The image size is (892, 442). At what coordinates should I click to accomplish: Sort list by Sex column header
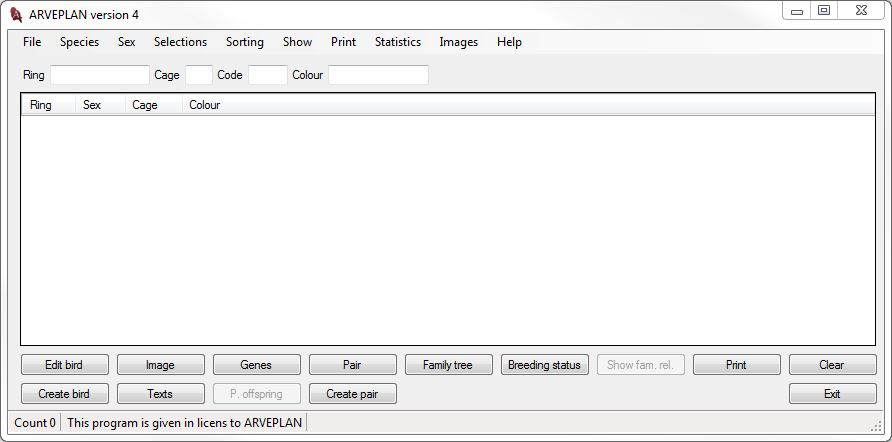click(100, 105)
